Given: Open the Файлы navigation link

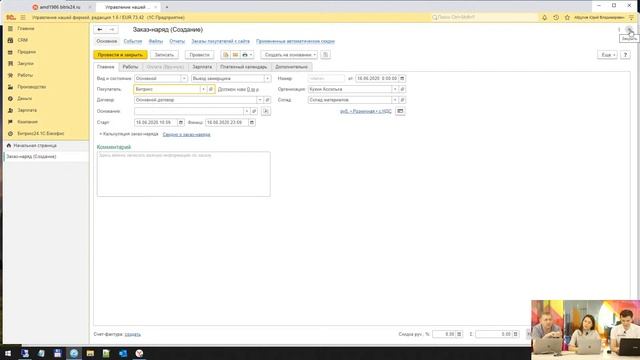Looking at the screenshot, I should [x=156, y=41].
